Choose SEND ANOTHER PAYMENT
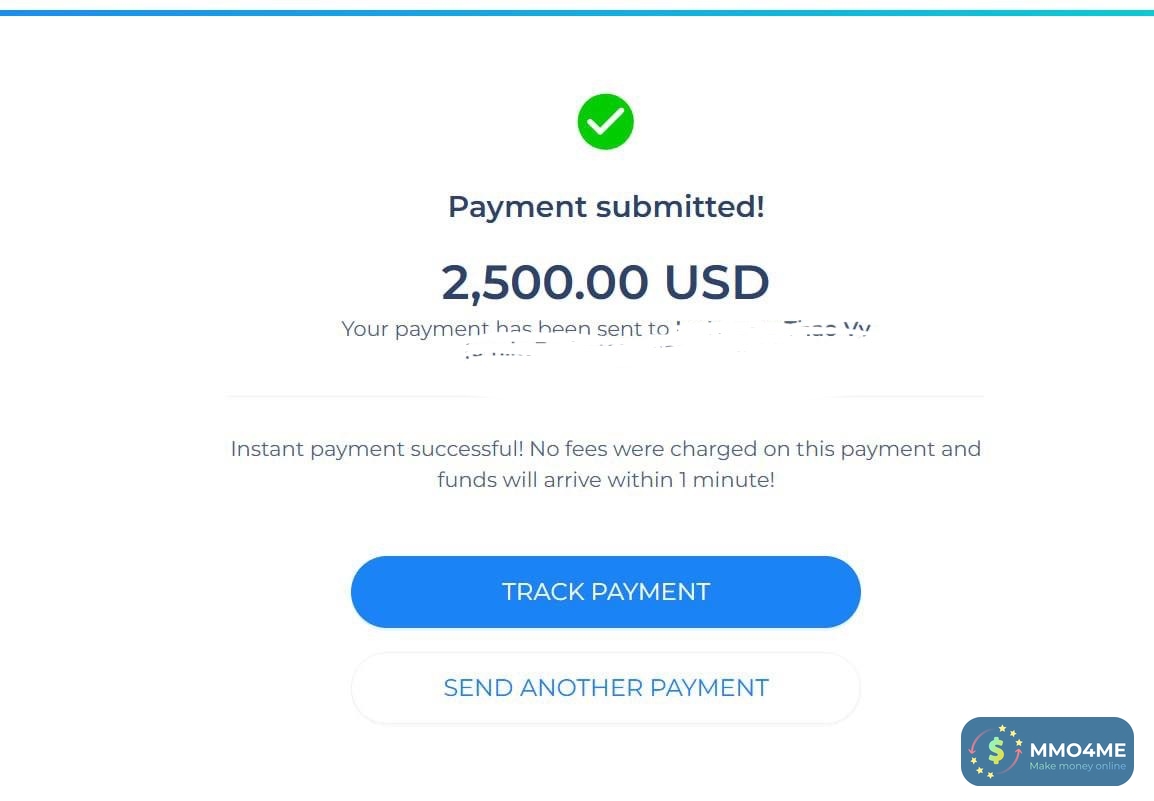Viewport: 1154px width, 801px height. (605, 688)
